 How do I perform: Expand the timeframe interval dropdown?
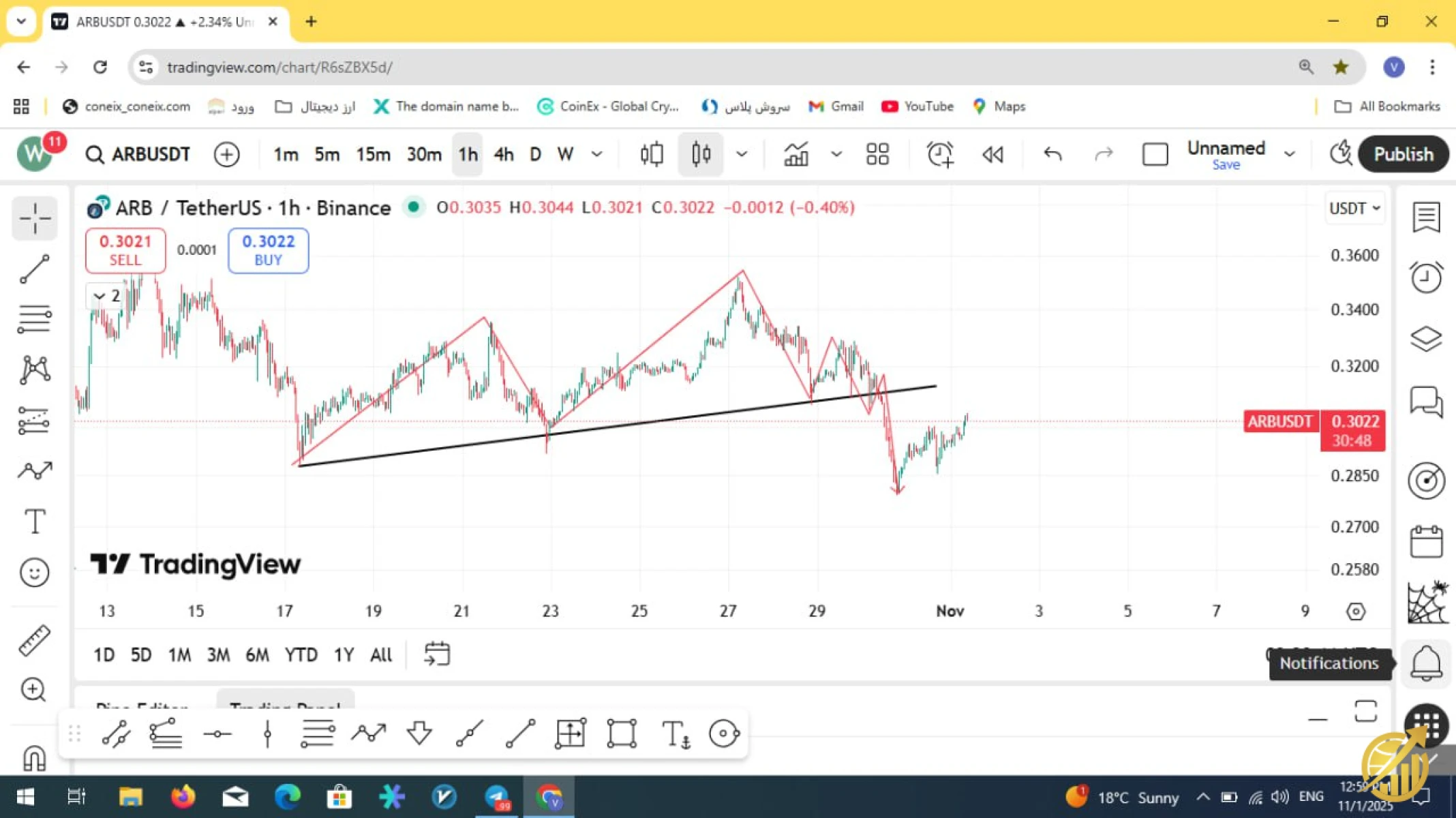597,155
